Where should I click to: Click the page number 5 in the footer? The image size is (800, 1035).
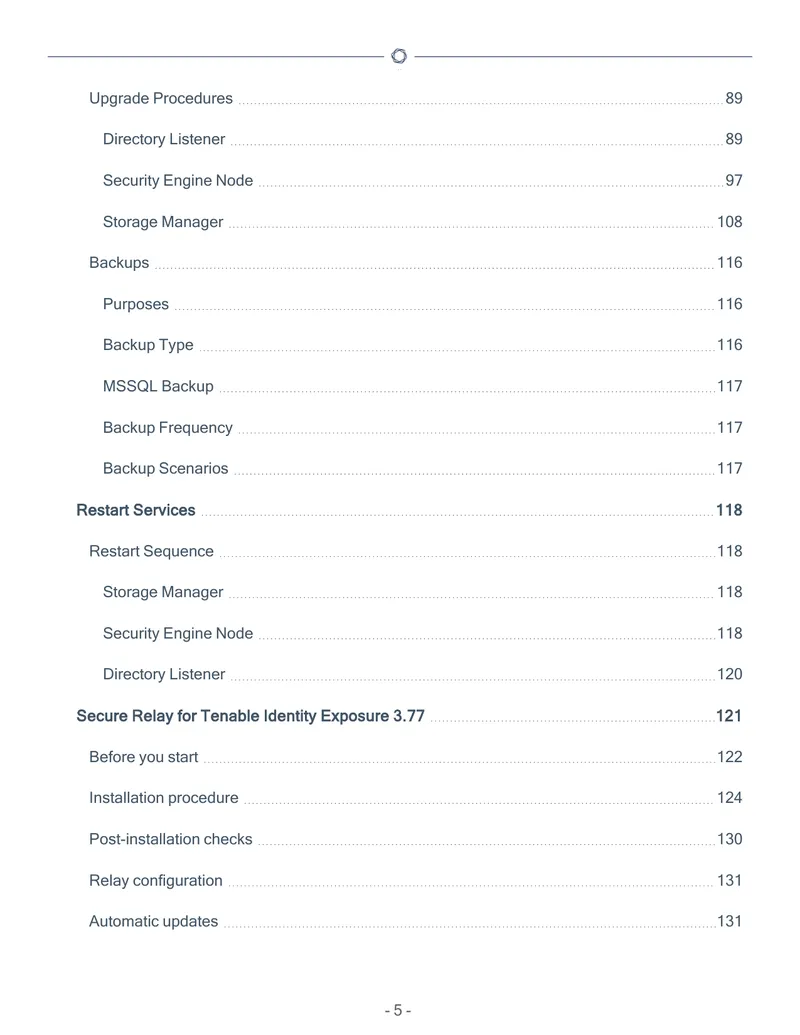coord(398,1011)
